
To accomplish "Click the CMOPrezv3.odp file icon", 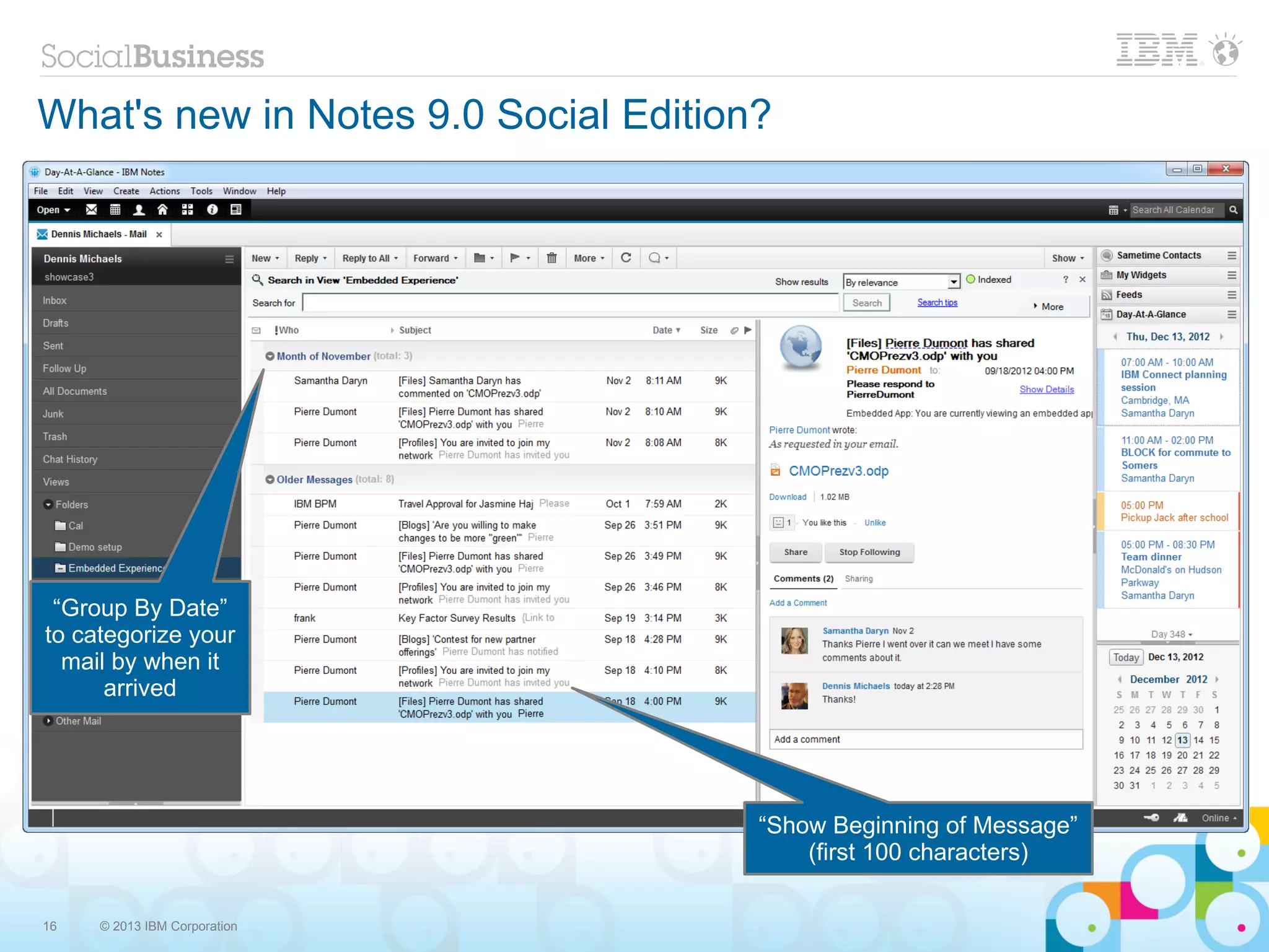I will pyautogui.click(x=775, y=471).
